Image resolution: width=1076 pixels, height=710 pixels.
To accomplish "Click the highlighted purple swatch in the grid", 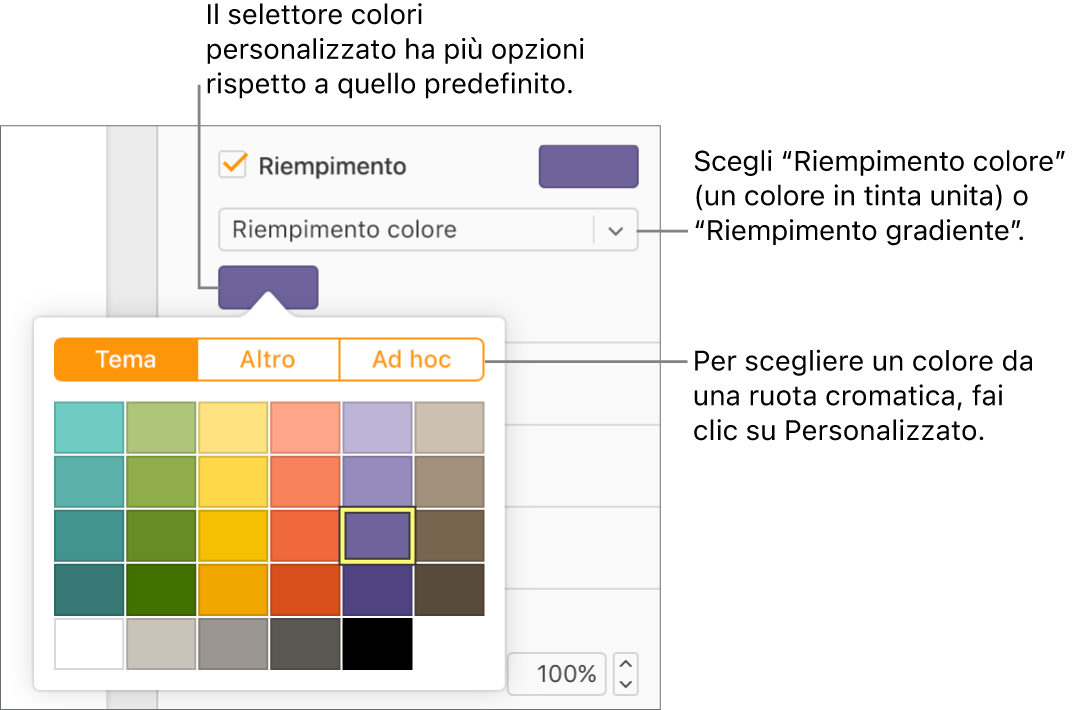I will (377, 536).
